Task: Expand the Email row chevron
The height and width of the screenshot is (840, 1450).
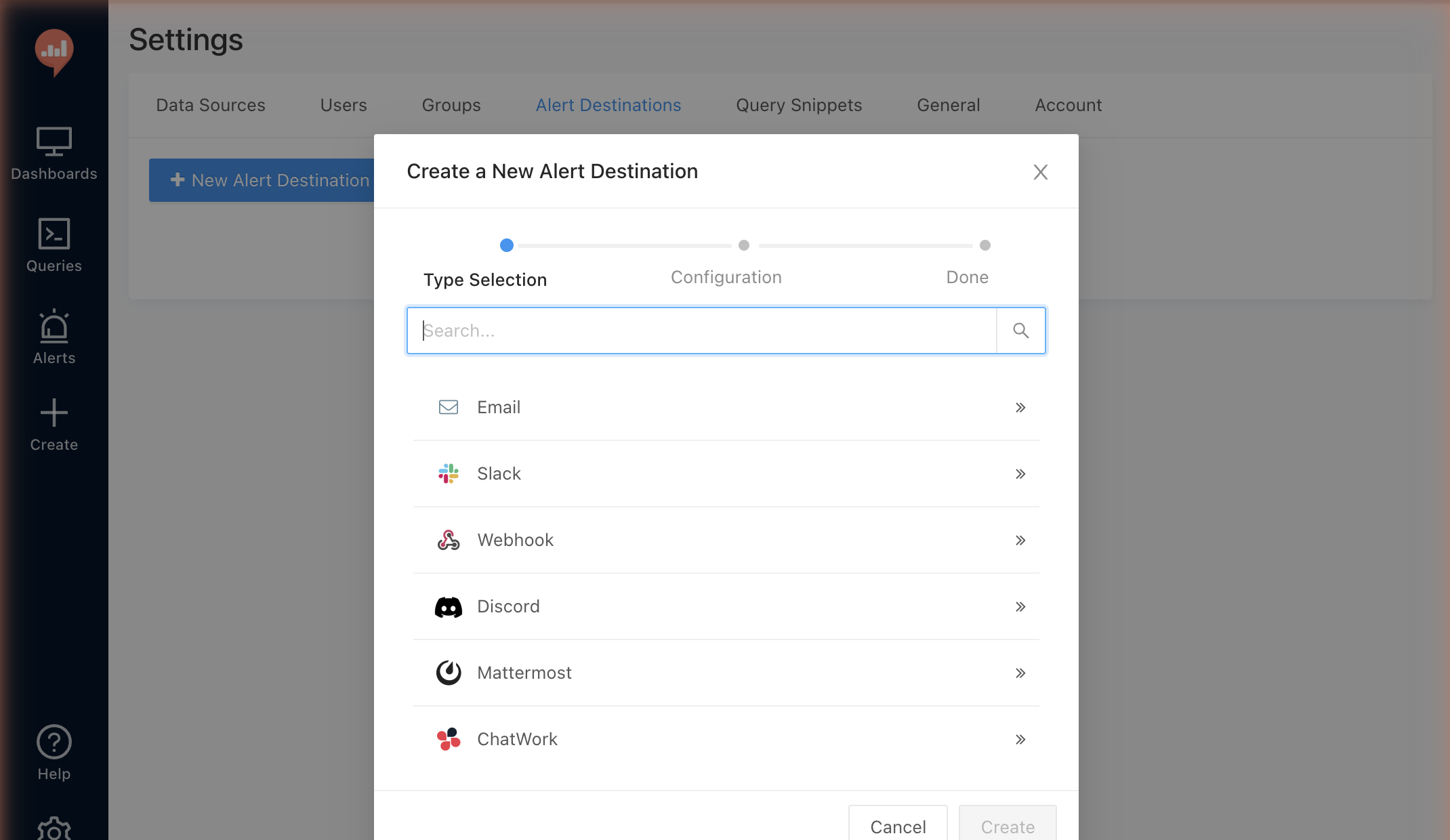Action: 1020,407
